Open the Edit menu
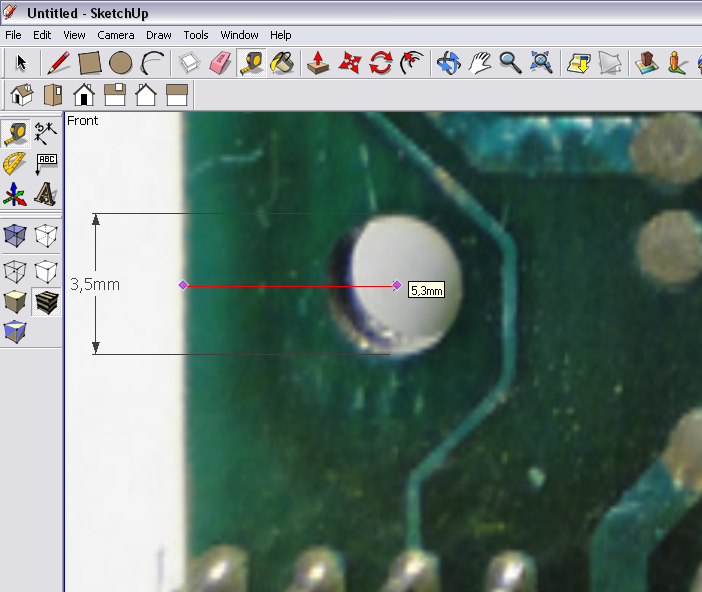 42,35
